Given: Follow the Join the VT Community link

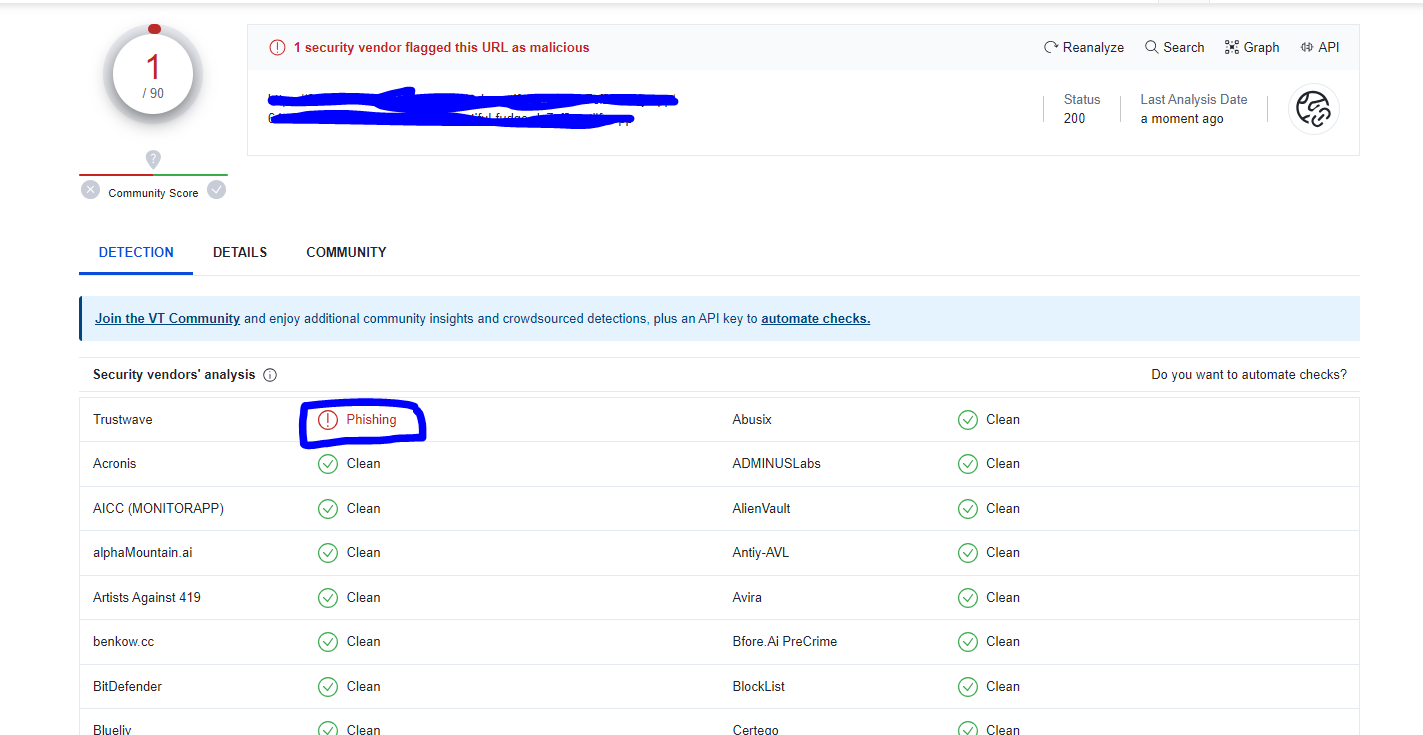Looking at the screenshot, I should tap(167, 319).
